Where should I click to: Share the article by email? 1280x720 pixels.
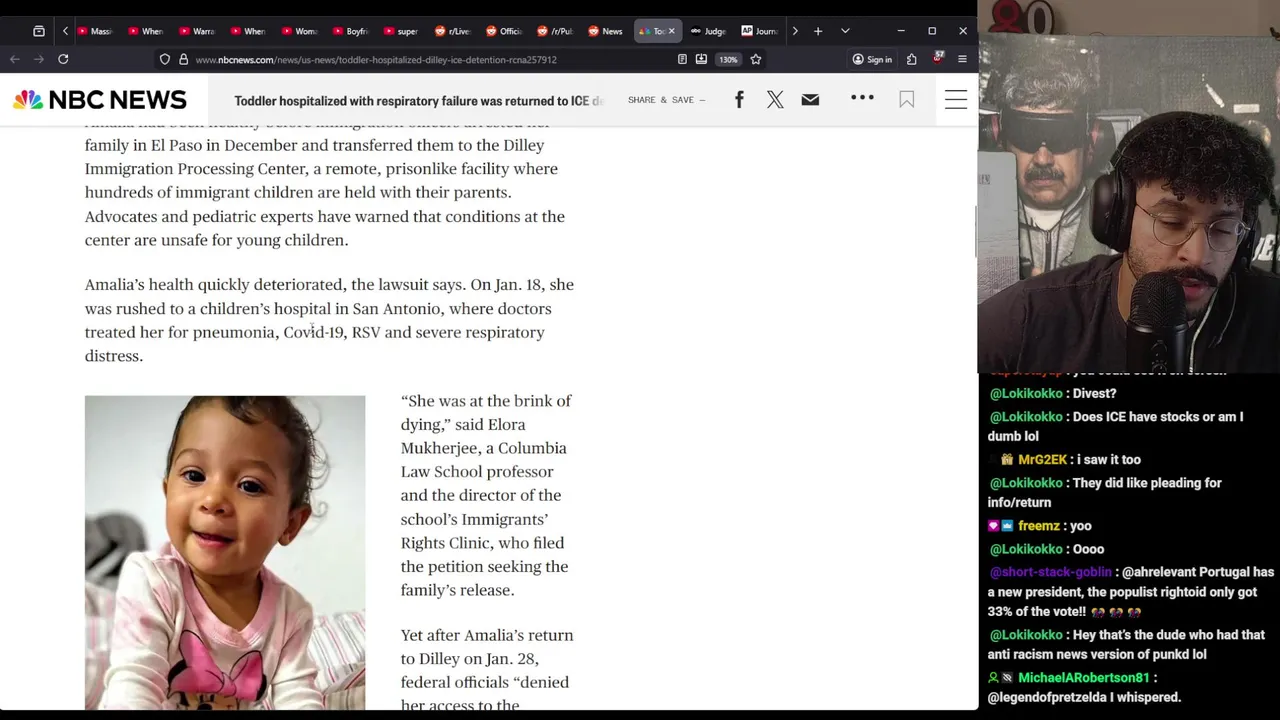coord(810,99)
